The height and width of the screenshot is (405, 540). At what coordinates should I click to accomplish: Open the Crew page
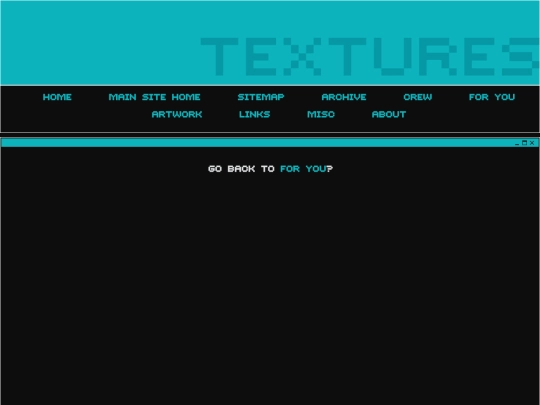point(417,97)
